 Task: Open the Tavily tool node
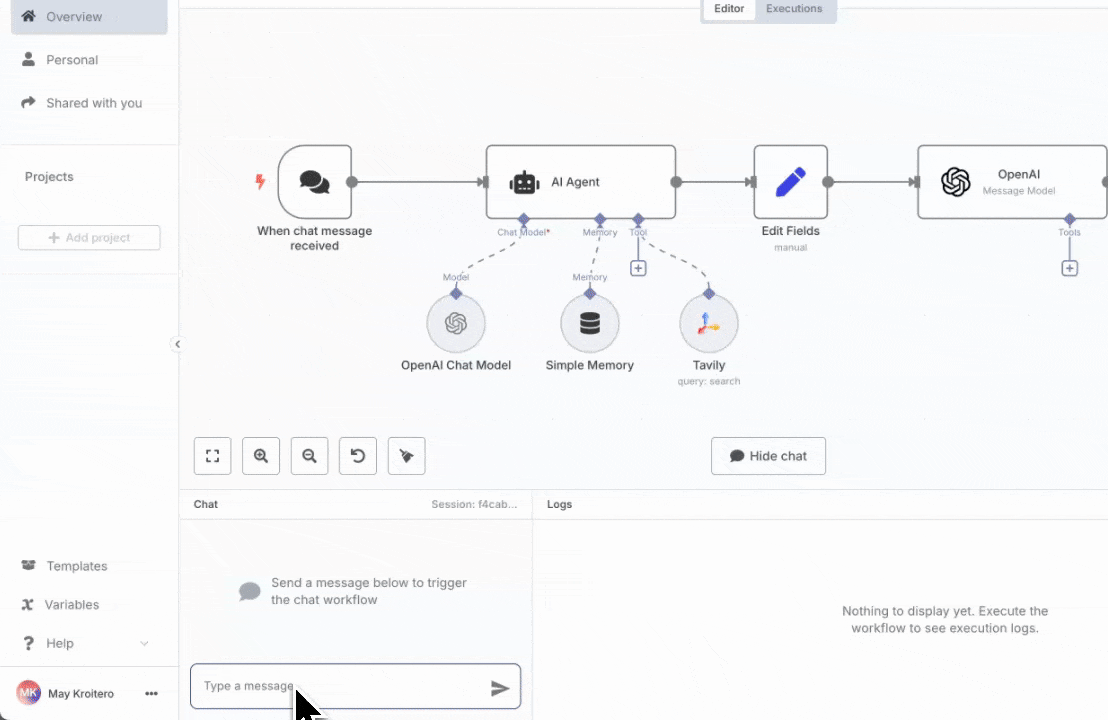tap(709, 323)
